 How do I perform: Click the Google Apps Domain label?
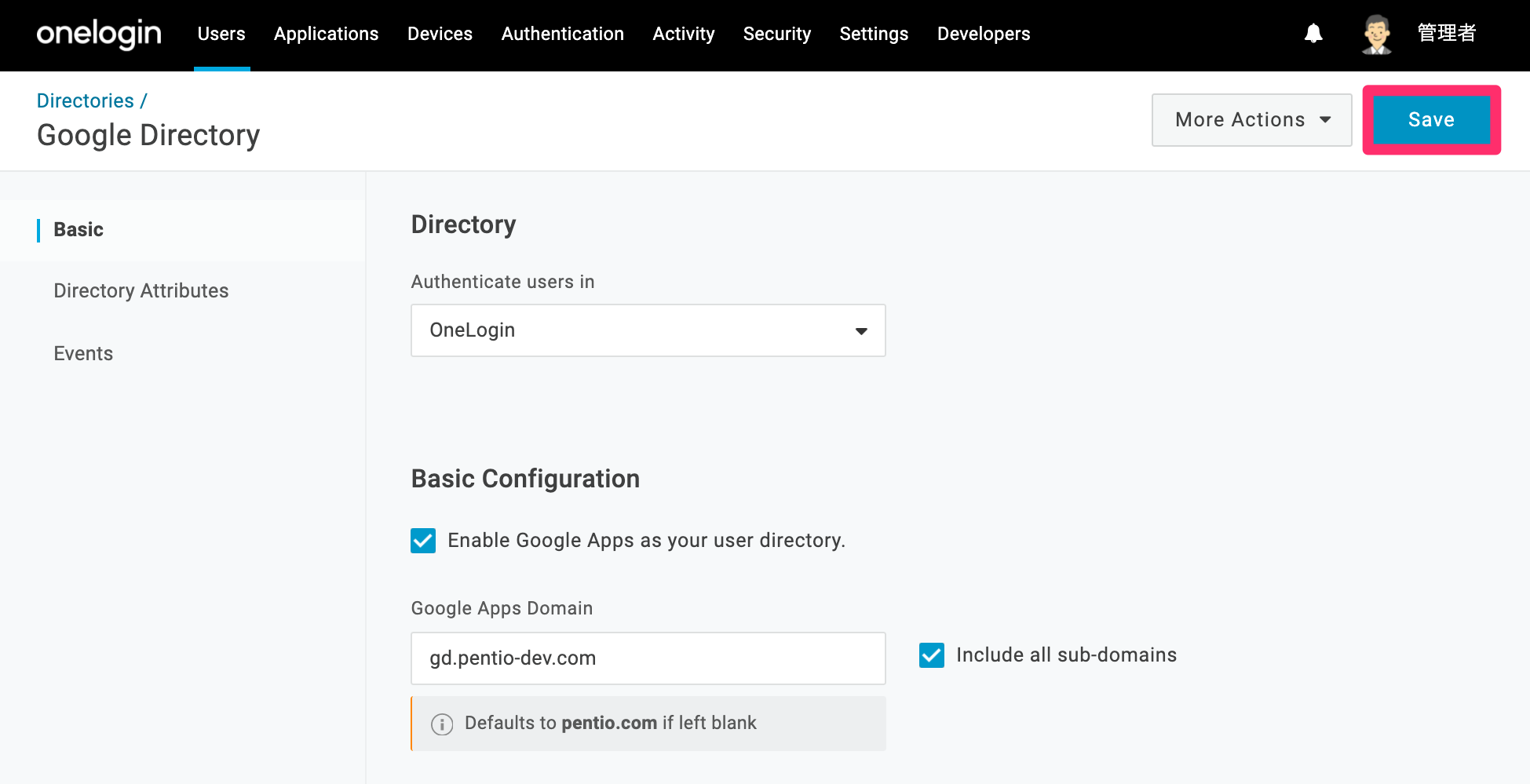click(x=502, y=608)
